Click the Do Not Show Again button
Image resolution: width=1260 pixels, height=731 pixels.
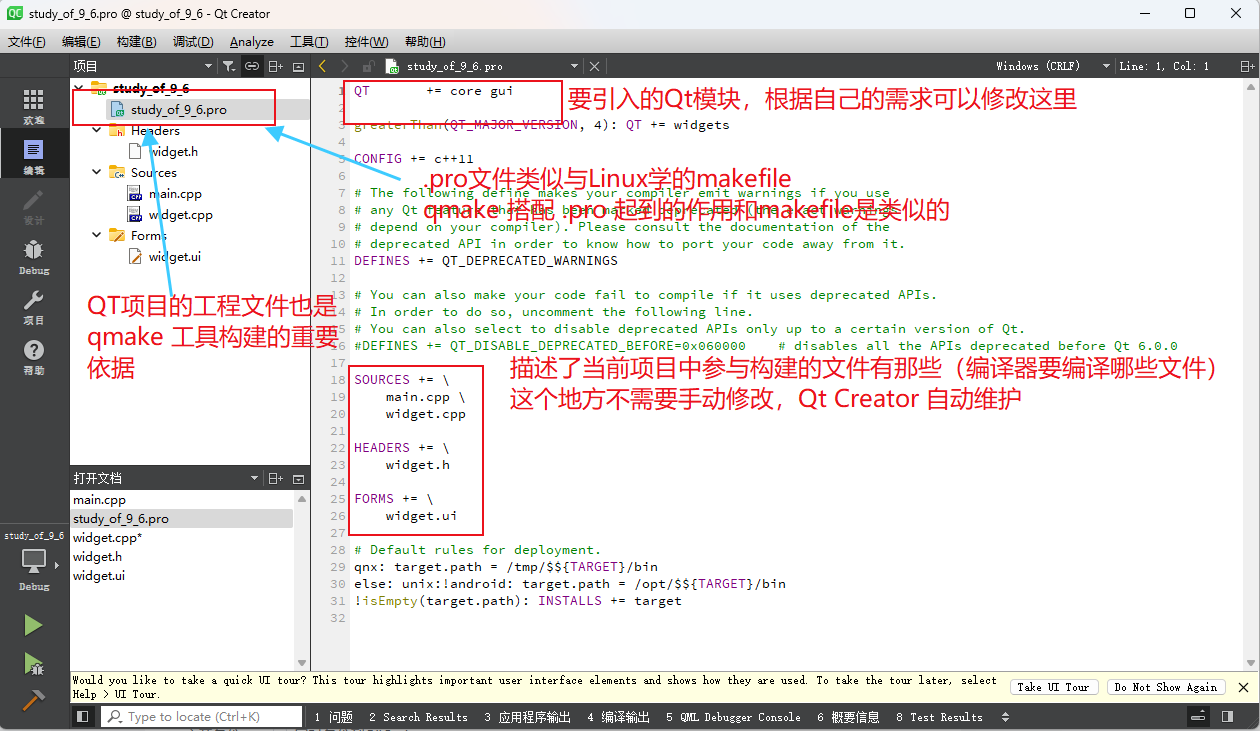1166,687
